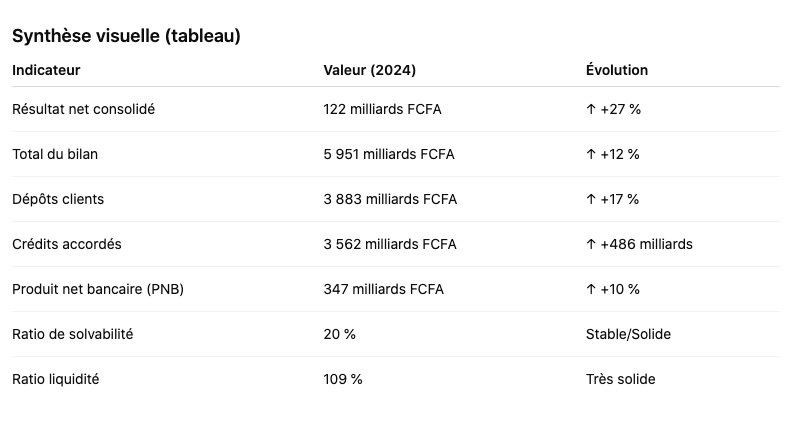Click the 'Résultat net consolidé' cell
Image resolution: width=785 pixels, height=440 pixels.
83,109
